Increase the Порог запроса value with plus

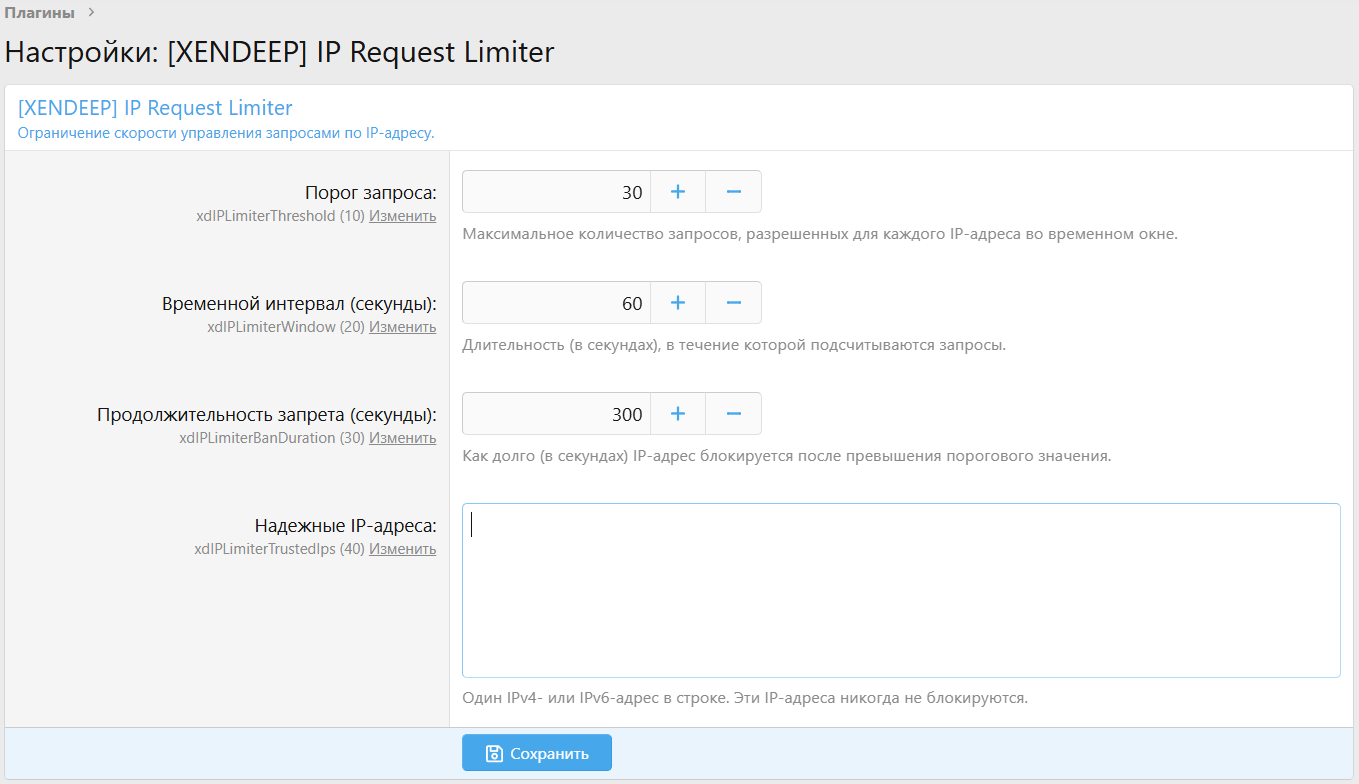click(678, 192)
